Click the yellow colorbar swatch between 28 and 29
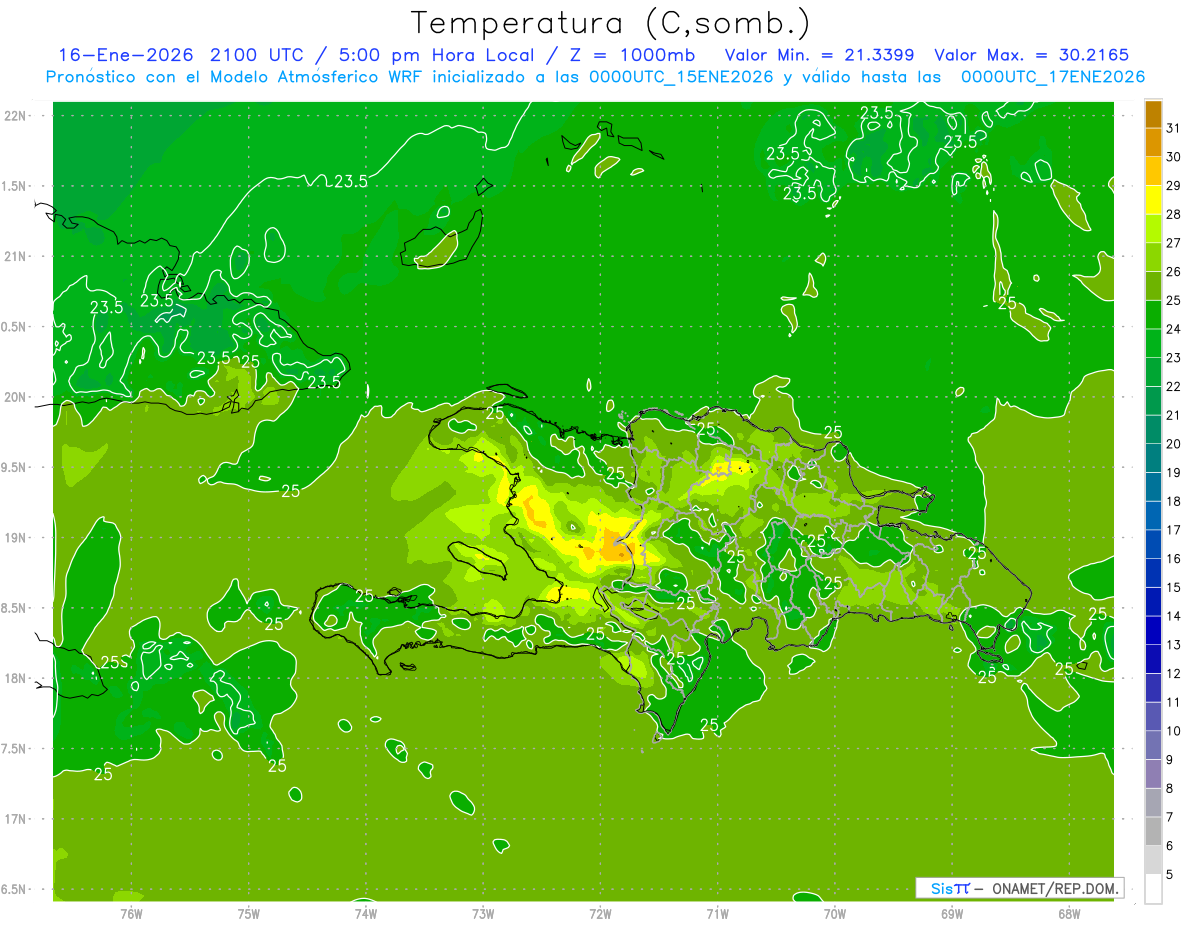This screenshot has height=927, width=1200. tap(1153, 200)
